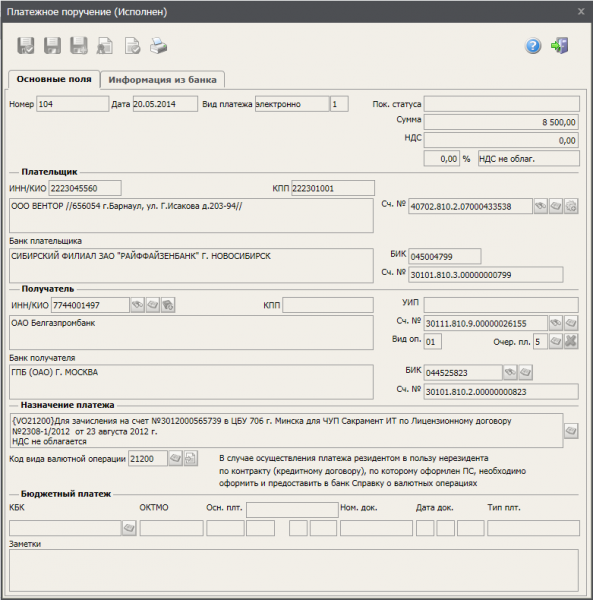Viewport: 593px width, 600px height.
Task: Click the Дата field showing 20.05.2014
Action: [165, 104]
